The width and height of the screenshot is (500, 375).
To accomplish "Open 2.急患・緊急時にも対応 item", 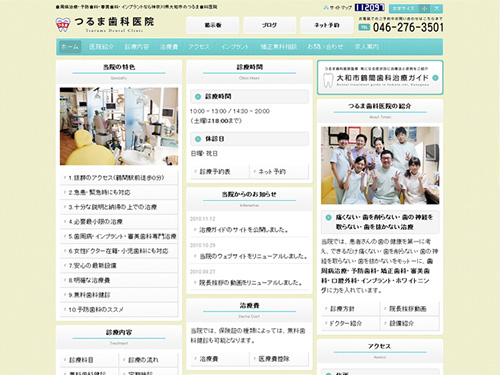I will [119, 193].
